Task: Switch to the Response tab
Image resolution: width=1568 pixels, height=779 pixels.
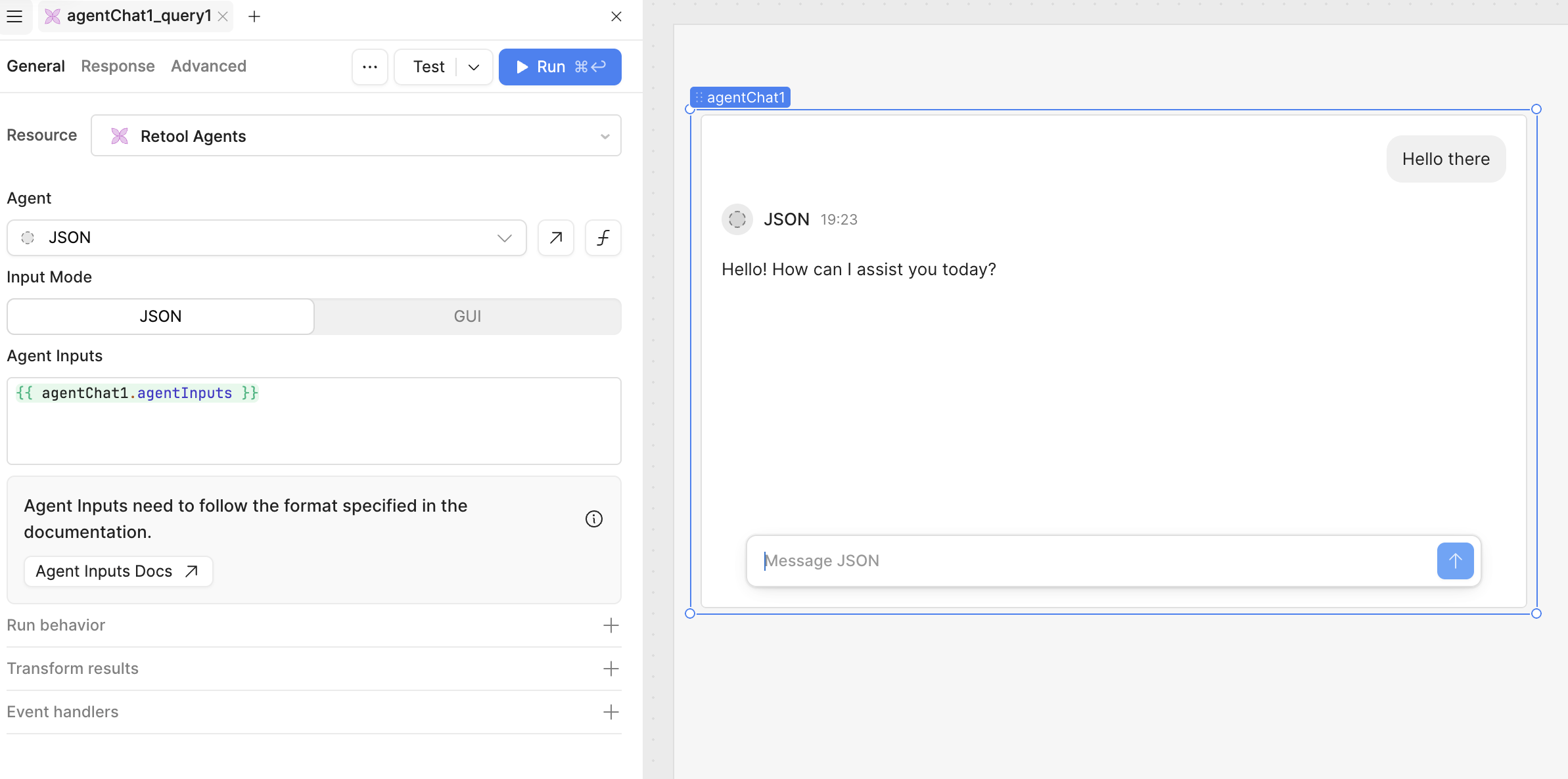Action: (x=118, y=66)
